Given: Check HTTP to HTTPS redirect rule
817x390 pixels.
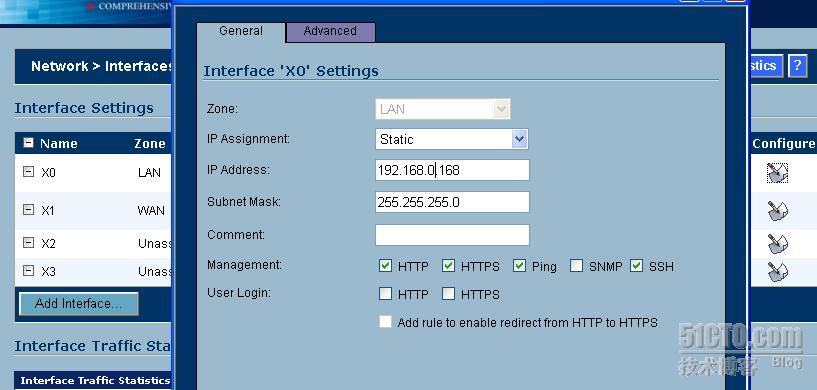Looking at the screenshot, I should tap(385, 322).
